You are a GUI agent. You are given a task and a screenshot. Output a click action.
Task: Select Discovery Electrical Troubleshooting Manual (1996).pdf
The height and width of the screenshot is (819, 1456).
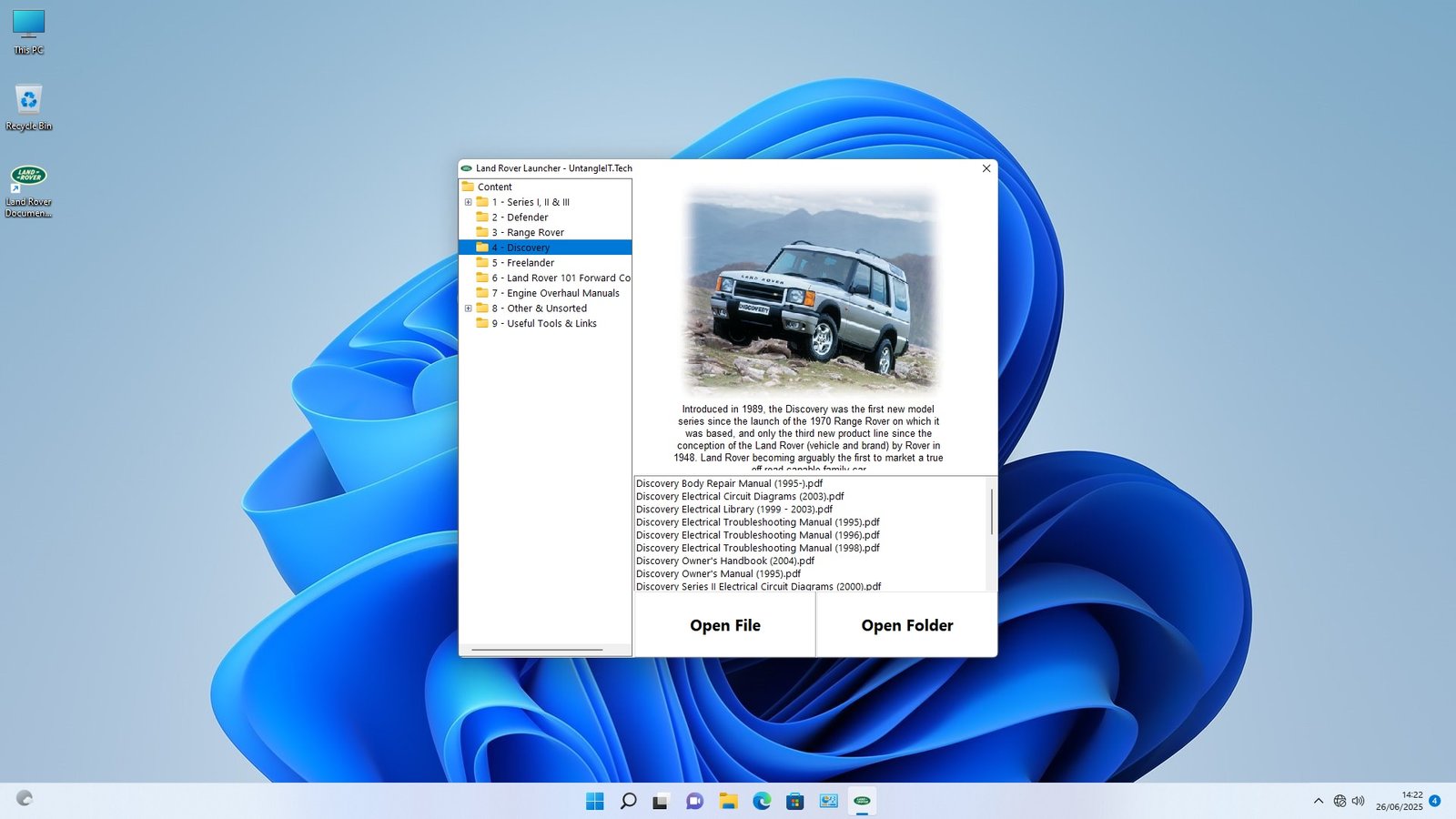pos(757,535)
